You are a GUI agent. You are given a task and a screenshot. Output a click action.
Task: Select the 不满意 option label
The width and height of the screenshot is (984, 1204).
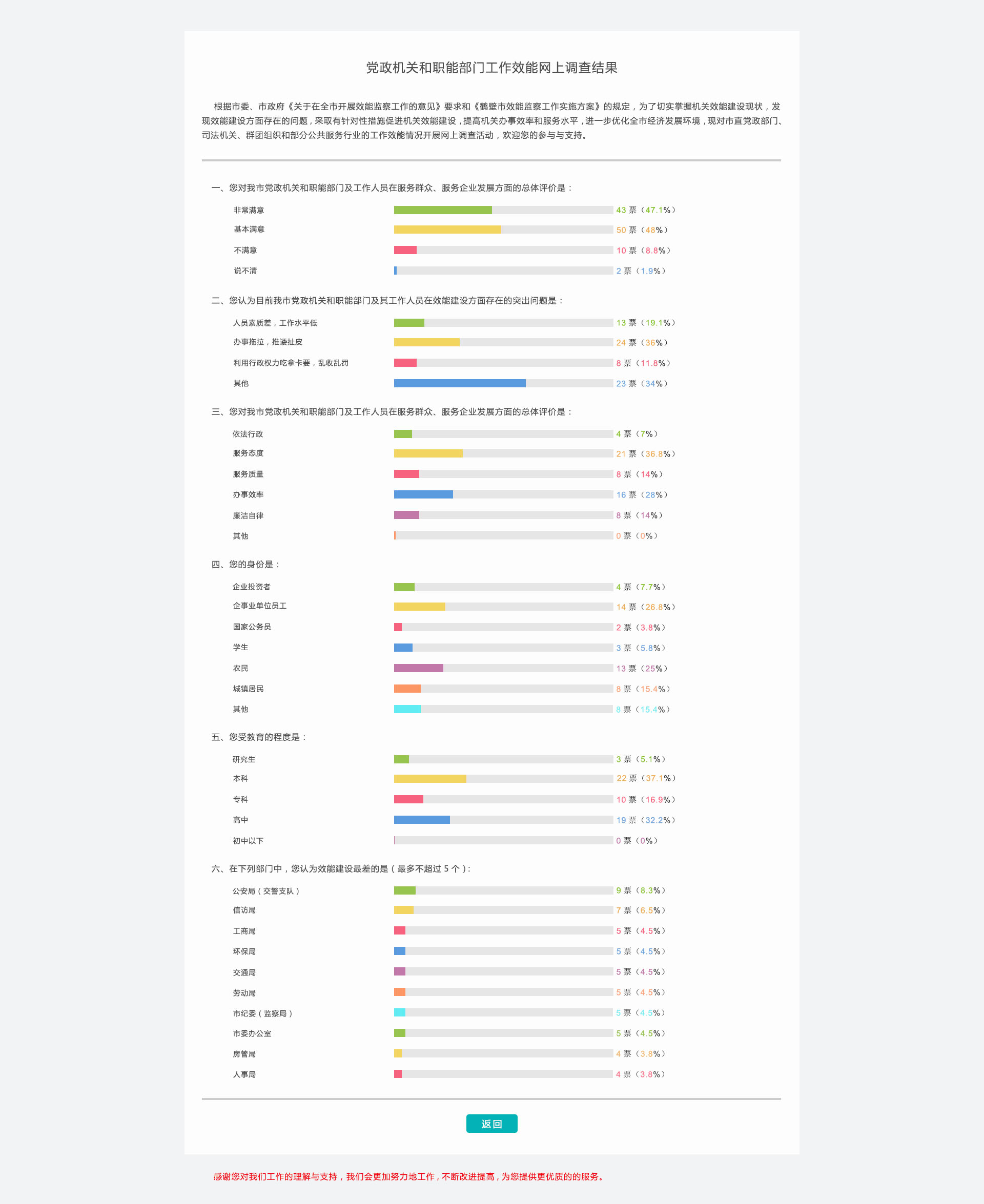(245, 251)
